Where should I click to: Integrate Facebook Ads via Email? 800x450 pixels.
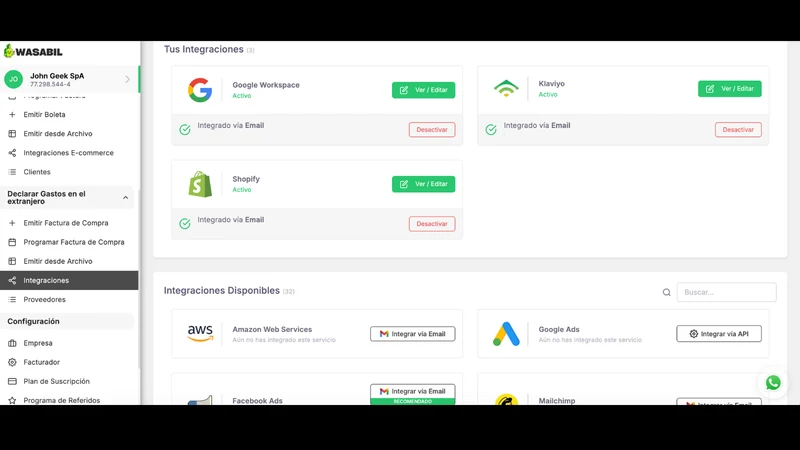[413, 391]
